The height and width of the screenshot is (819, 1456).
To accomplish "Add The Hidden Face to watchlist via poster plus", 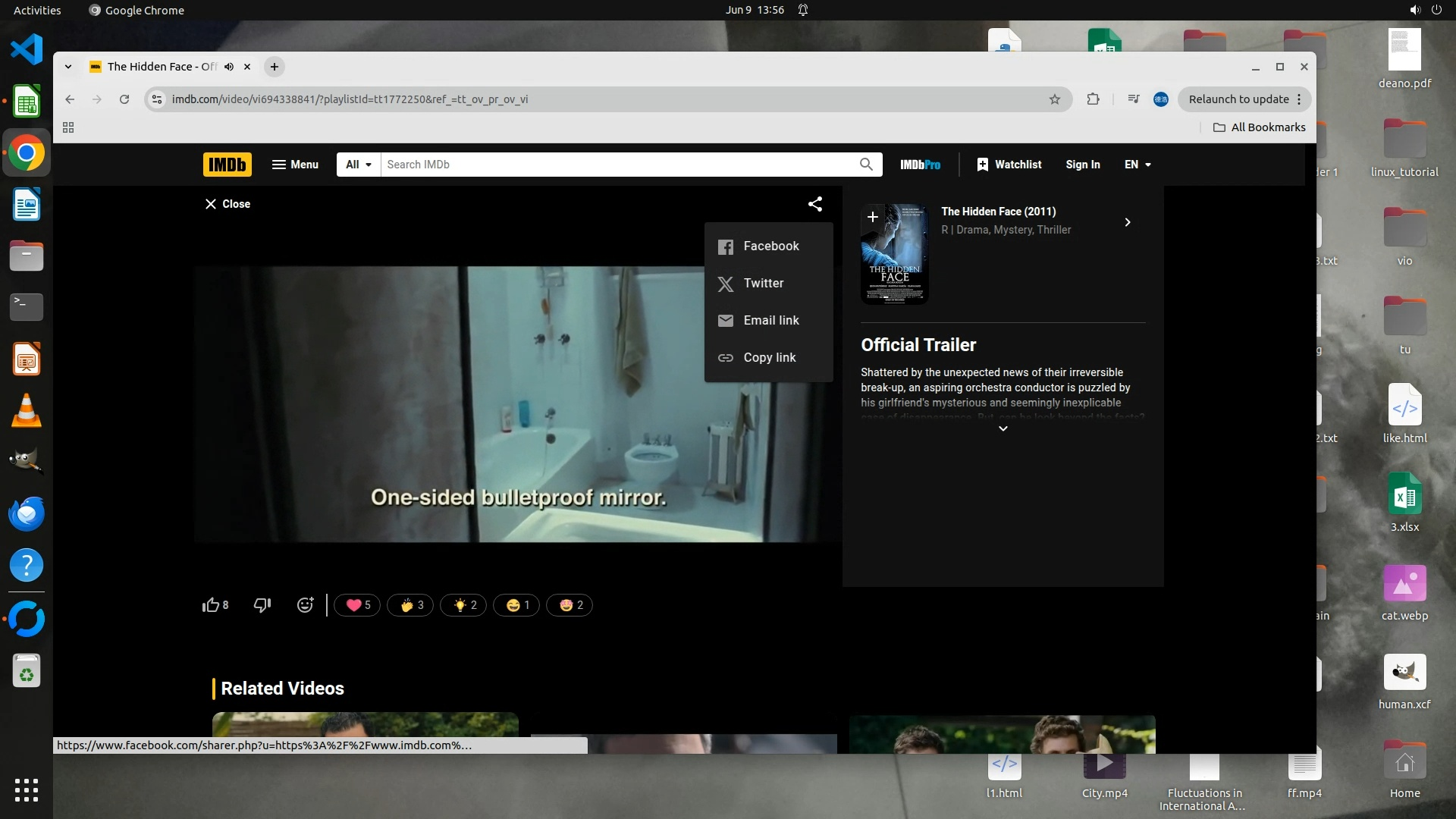I will point(873,217).
